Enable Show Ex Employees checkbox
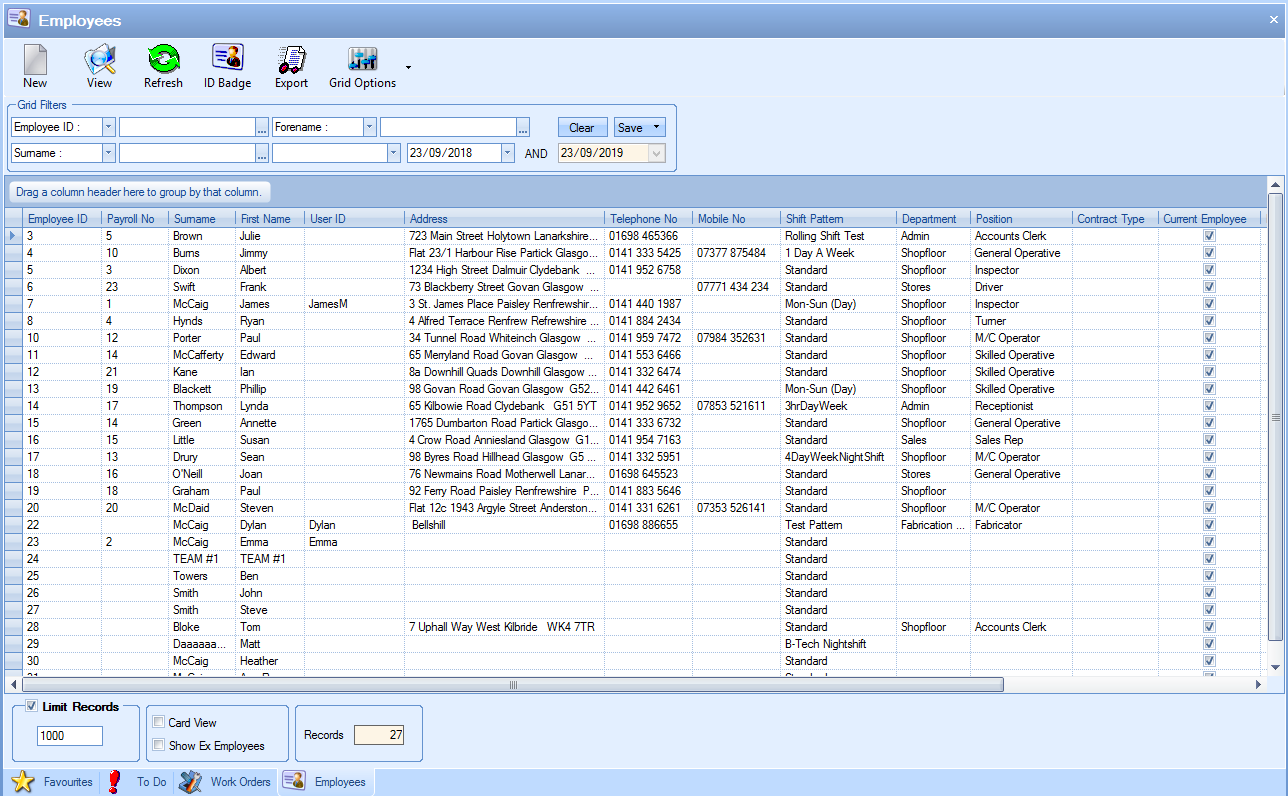The height and width of the screenshot is (796, 1288). point(158,745)
